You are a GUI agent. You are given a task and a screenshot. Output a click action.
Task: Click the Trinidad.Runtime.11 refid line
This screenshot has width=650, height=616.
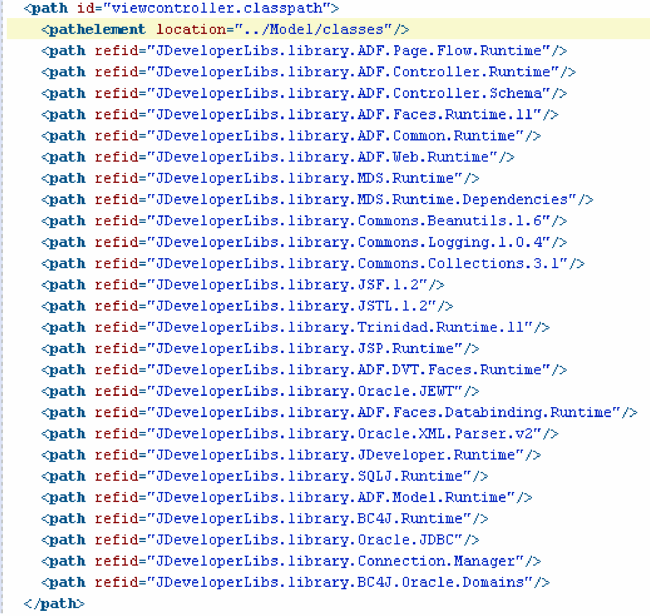[295, 327]
